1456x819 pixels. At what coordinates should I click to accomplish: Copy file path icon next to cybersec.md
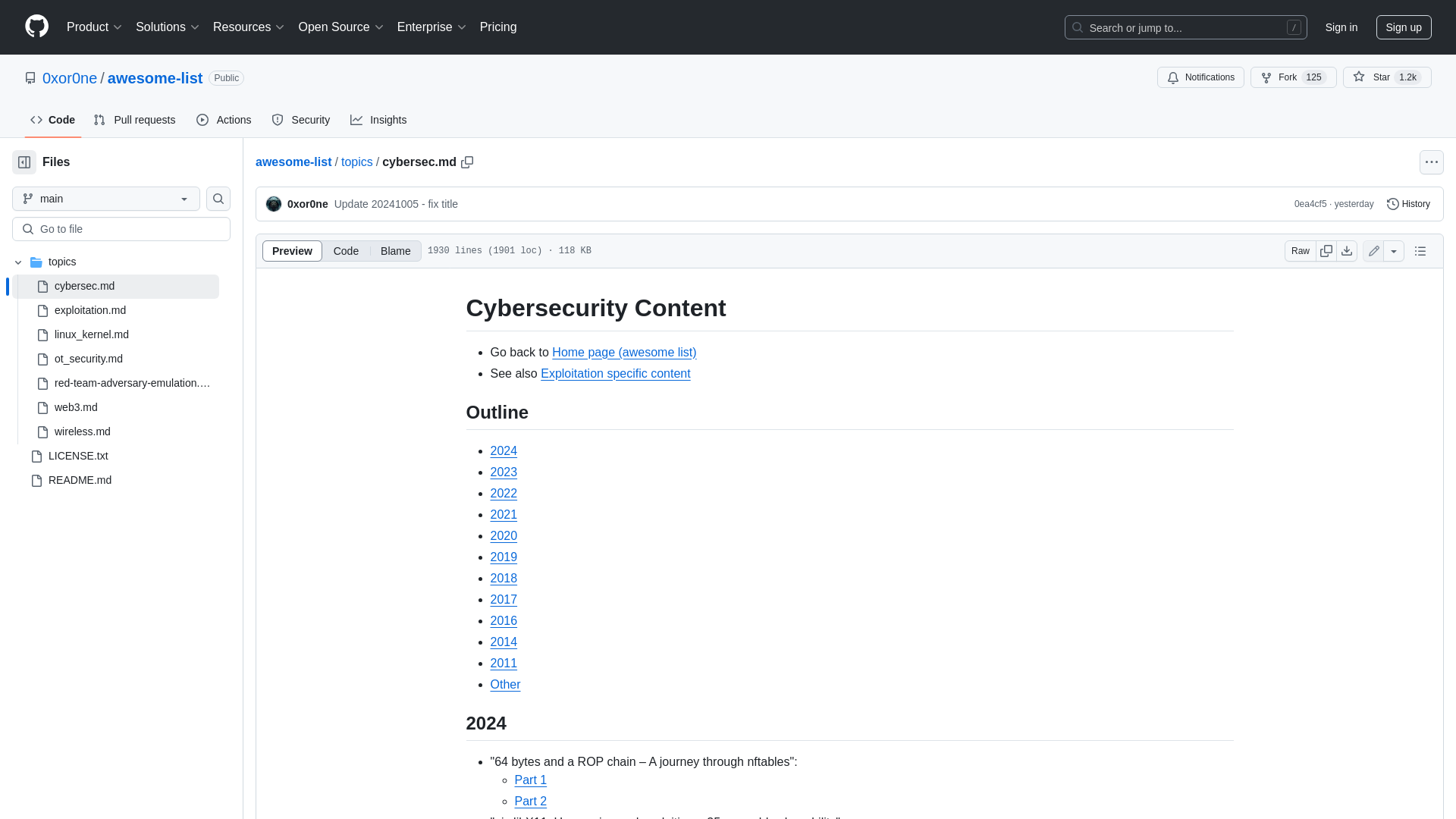coord(467,162)
